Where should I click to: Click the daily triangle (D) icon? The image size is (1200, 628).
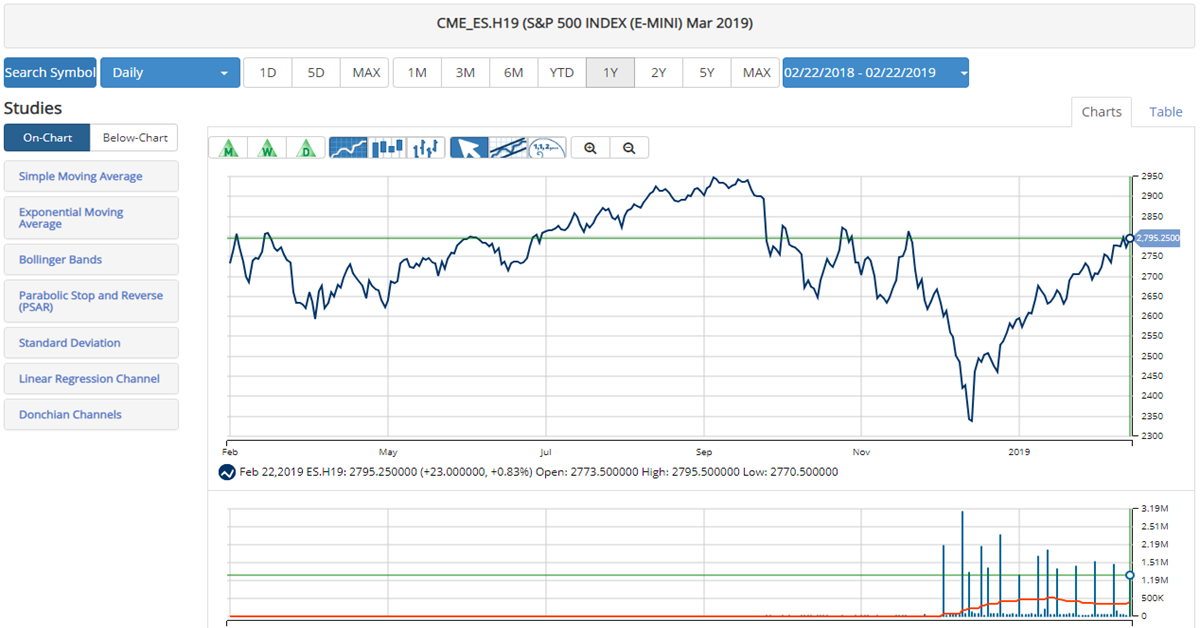point(305,148)
